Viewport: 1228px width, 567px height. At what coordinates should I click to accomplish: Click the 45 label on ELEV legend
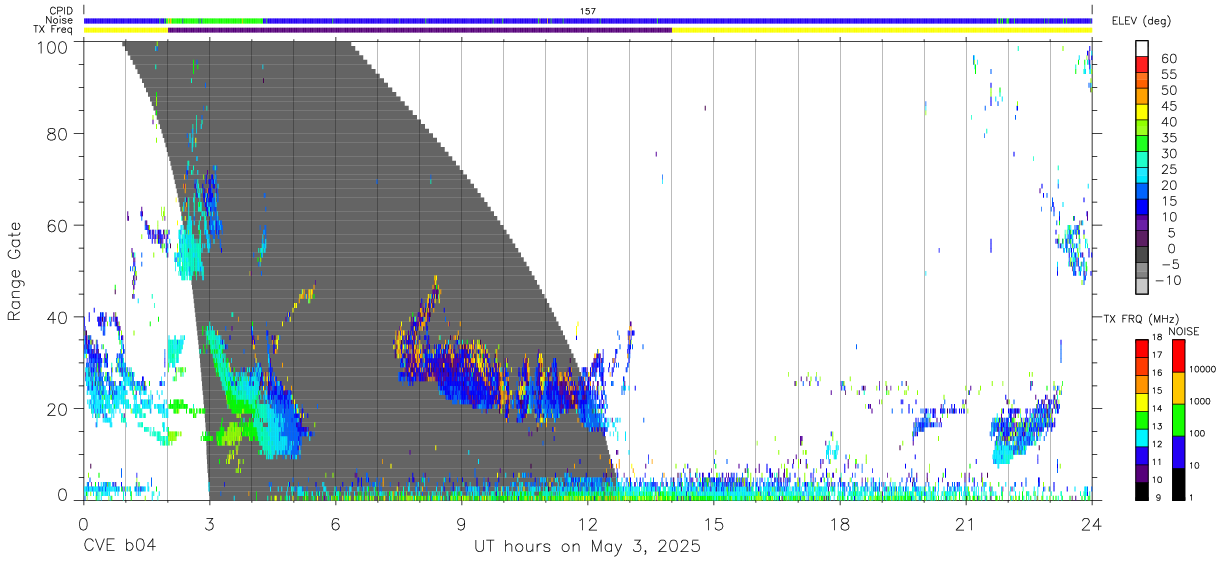pyautogui.click(x=1168, y=106)
